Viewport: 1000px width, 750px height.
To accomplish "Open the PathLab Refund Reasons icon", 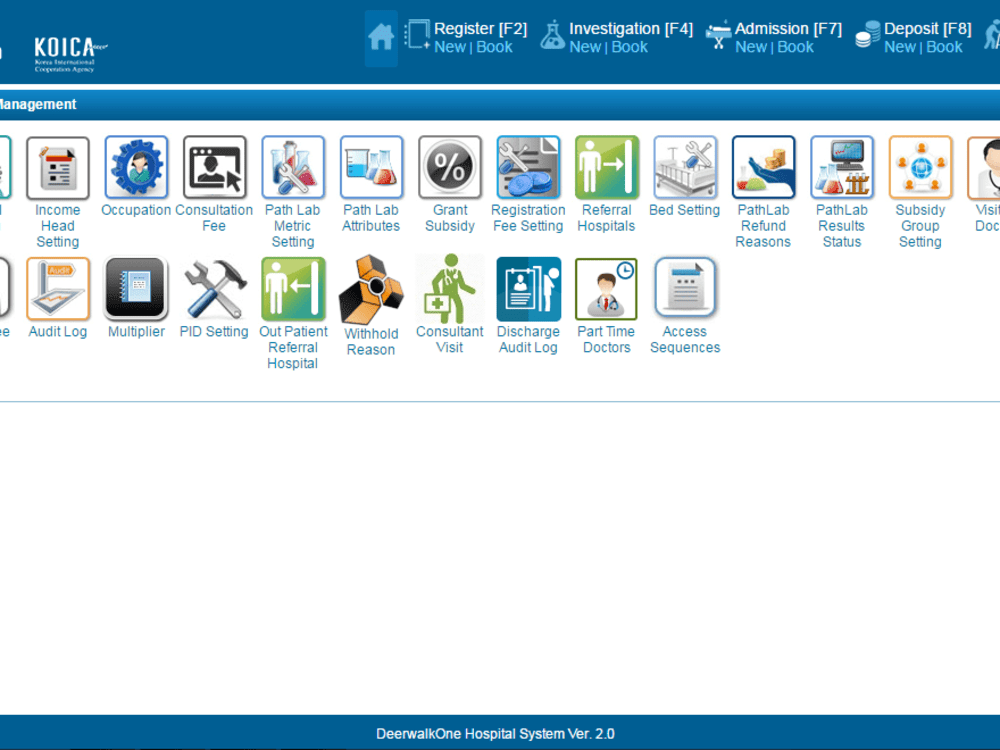I will [x=763, y=167].
